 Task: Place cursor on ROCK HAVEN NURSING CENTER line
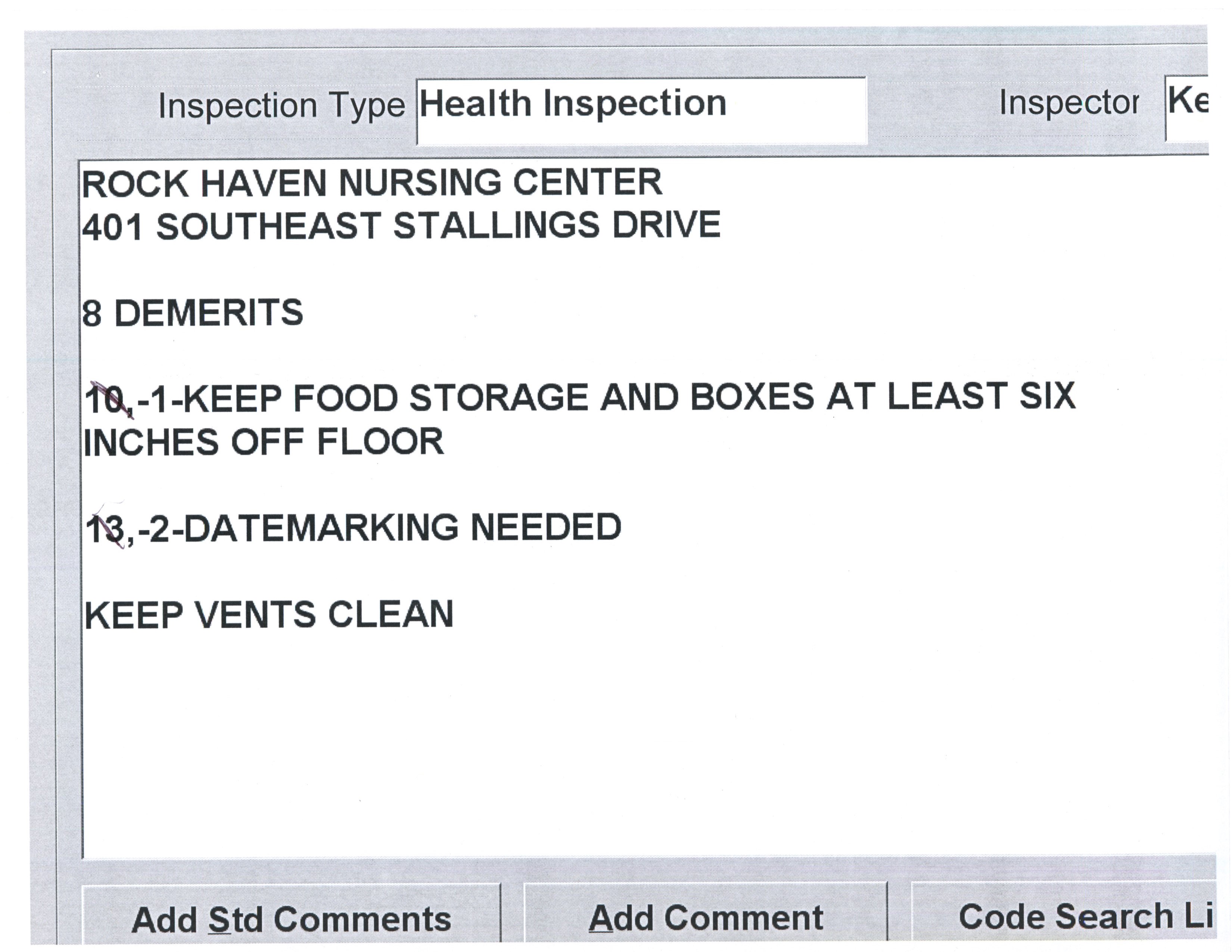[372, 183]
